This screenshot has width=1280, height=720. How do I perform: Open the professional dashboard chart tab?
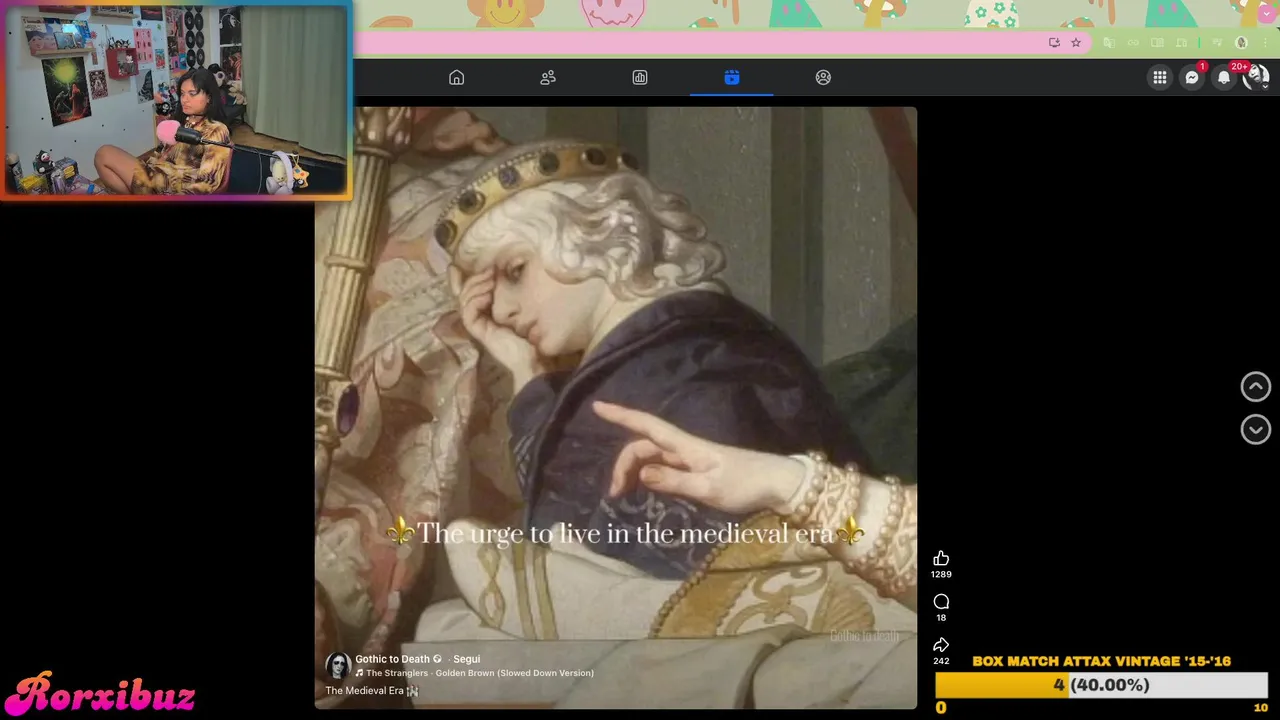[640, 77]
